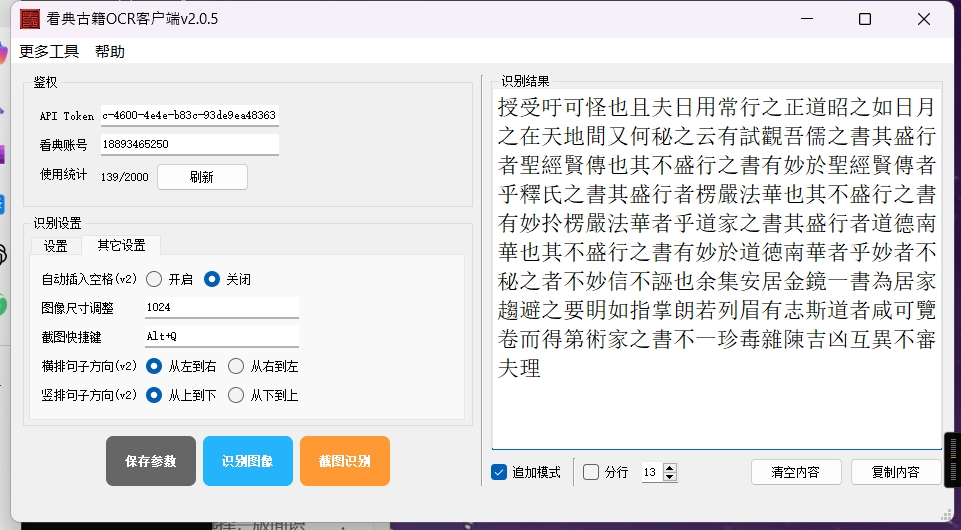Select 开启 for 自动插入空格

154,279
